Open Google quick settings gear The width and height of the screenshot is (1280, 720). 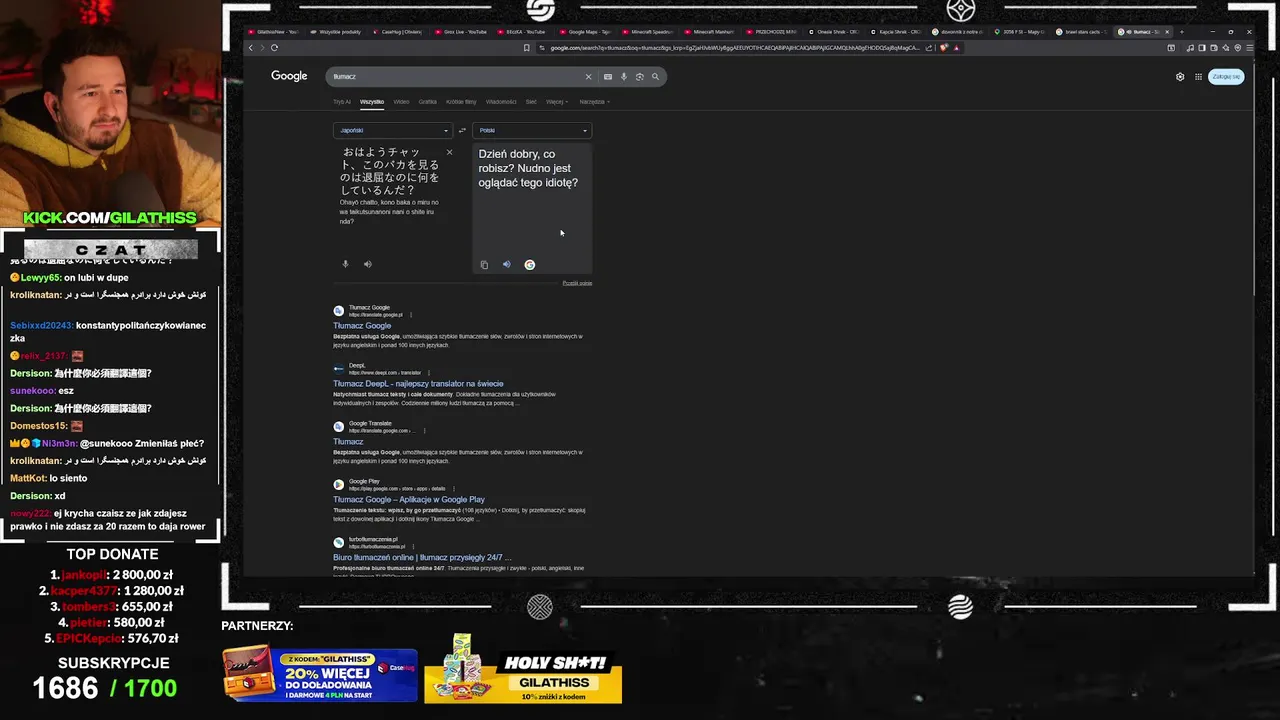[1180, 77]
